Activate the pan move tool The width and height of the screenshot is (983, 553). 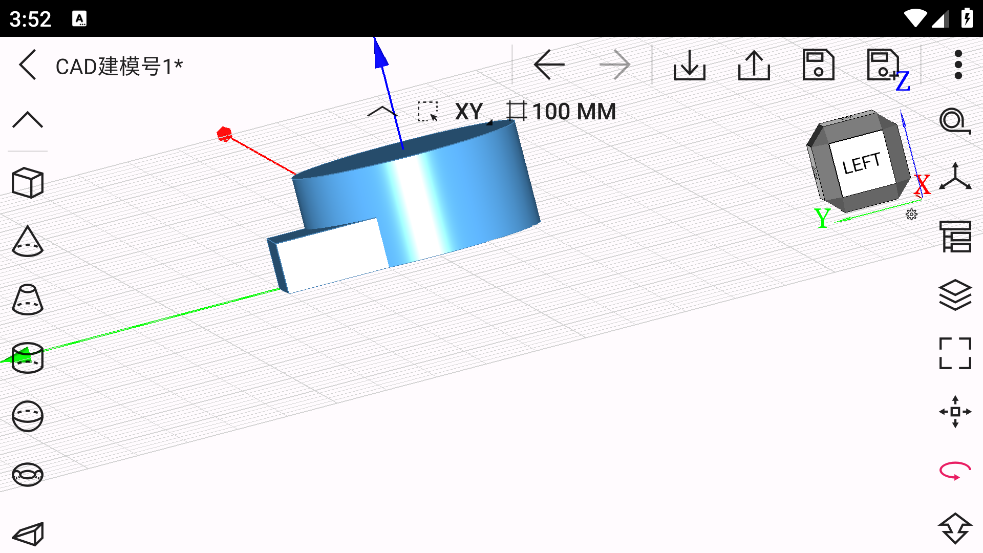tap(955, 411)
